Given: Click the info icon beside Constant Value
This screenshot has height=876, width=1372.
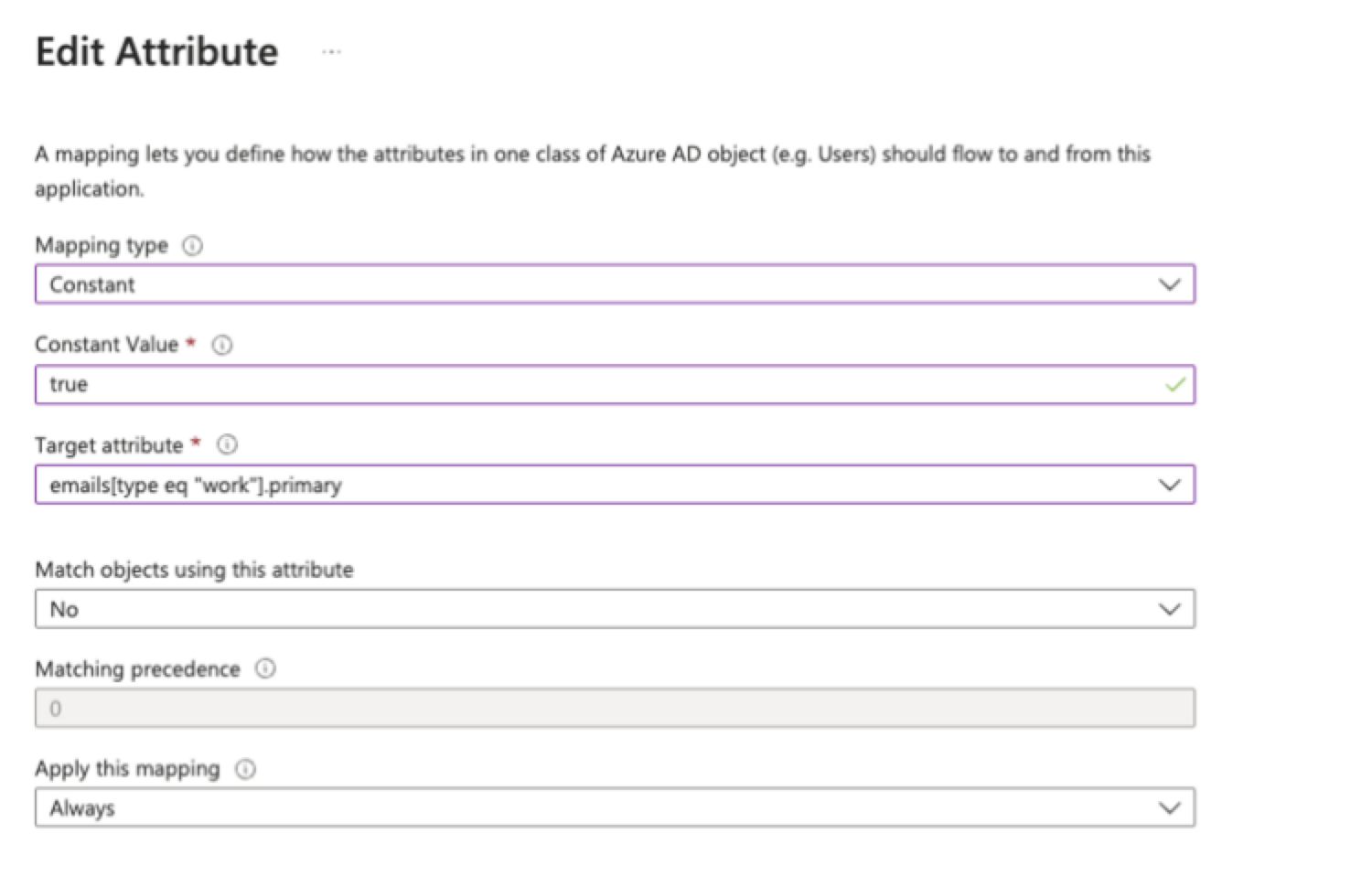Looking at the screenshot, I should click(222, 345).
